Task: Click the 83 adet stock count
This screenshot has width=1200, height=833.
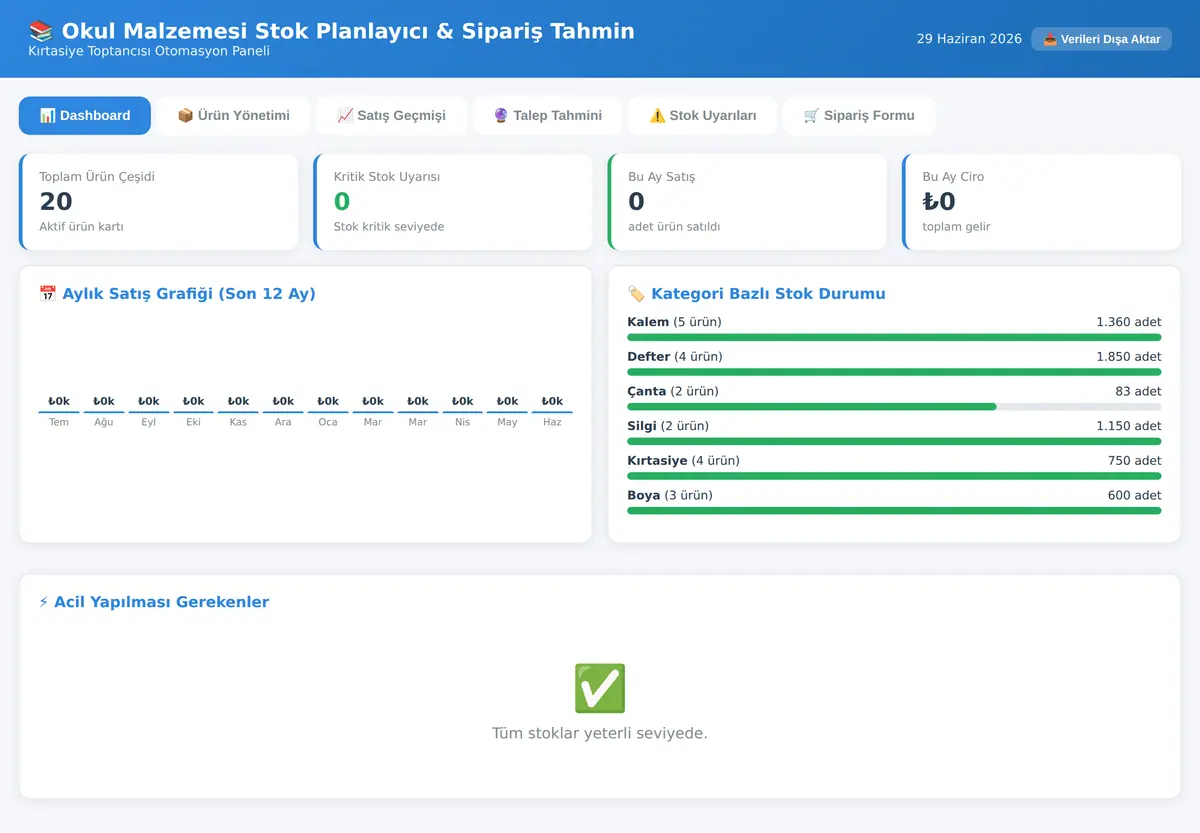Action: coord(1139,391)
